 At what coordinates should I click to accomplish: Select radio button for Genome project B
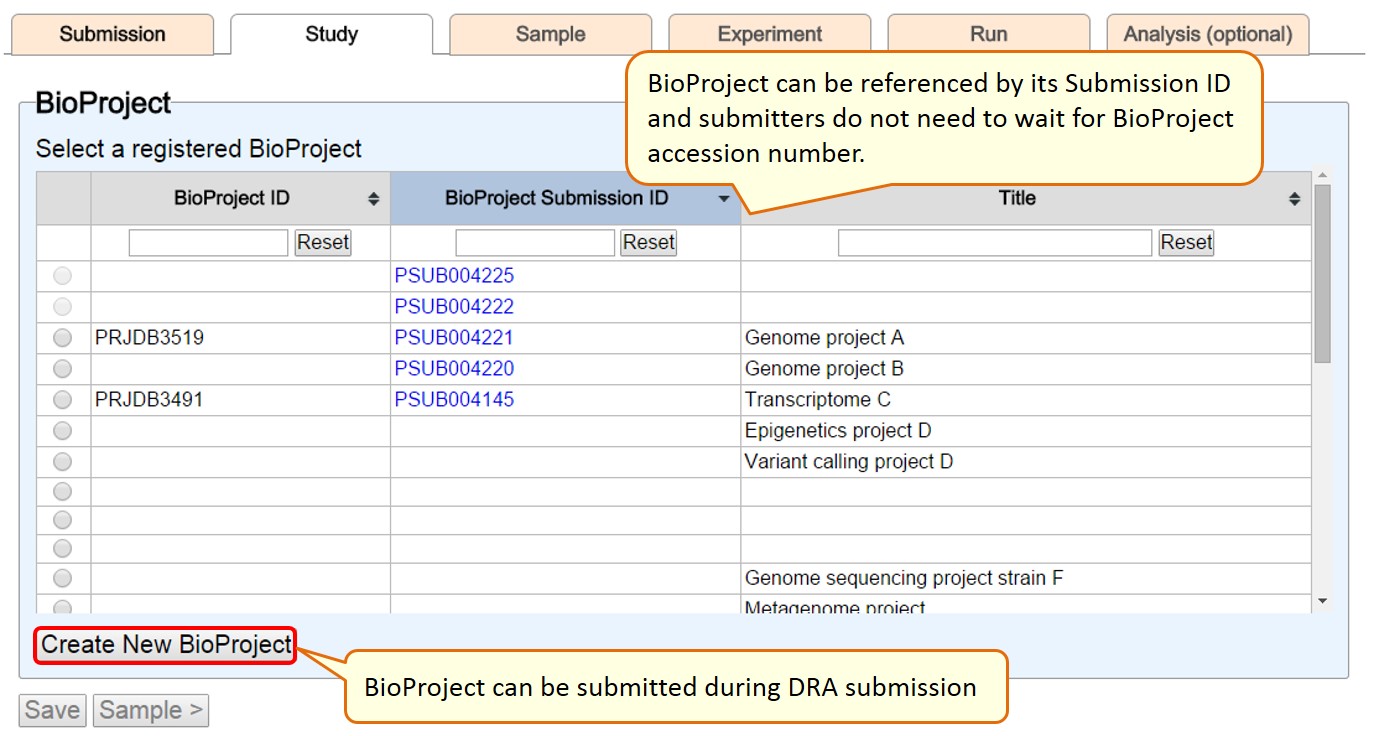pos(63,369)
